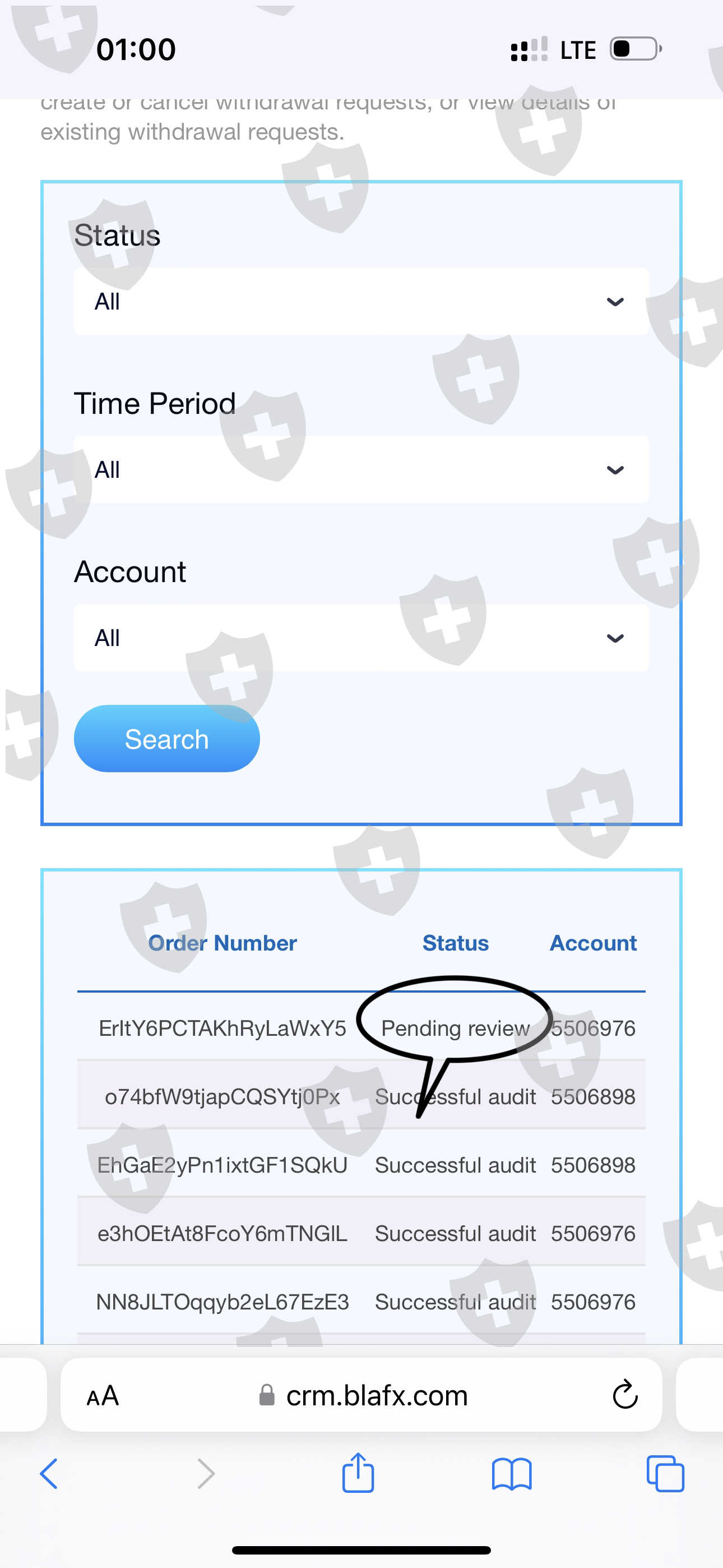Expand the Status dropdown
The height and width of the screenshot is (1568, 723).
point(361,301)
